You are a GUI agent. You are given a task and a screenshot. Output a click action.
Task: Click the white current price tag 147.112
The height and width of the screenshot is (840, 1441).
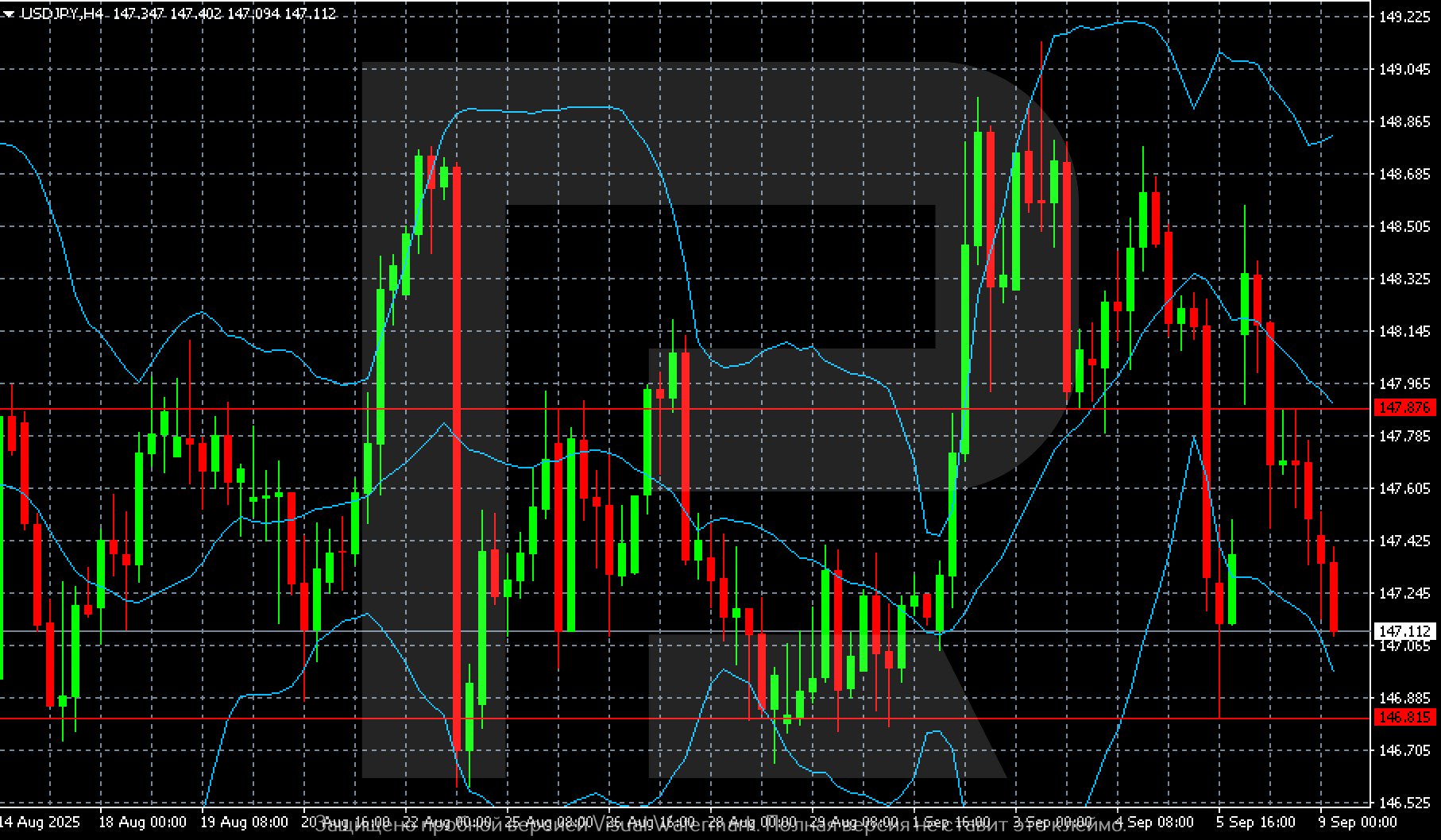pyautogui.click(x=1404, y=631)
